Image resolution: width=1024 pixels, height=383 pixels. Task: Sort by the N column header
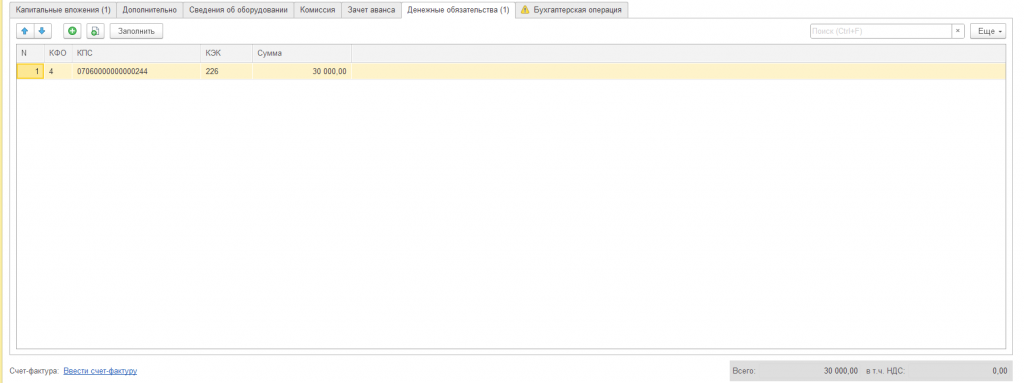pyautogui.click(x=31, y=53)
